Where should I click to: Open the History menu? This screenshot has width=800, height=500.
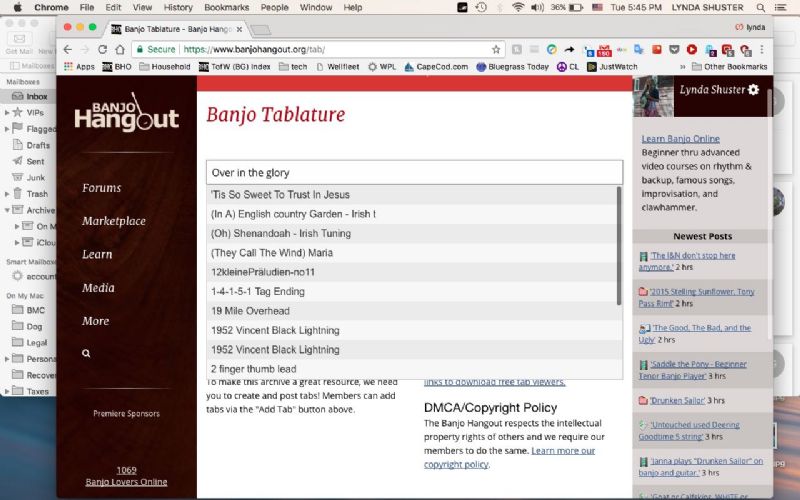[x=178, y=8]
